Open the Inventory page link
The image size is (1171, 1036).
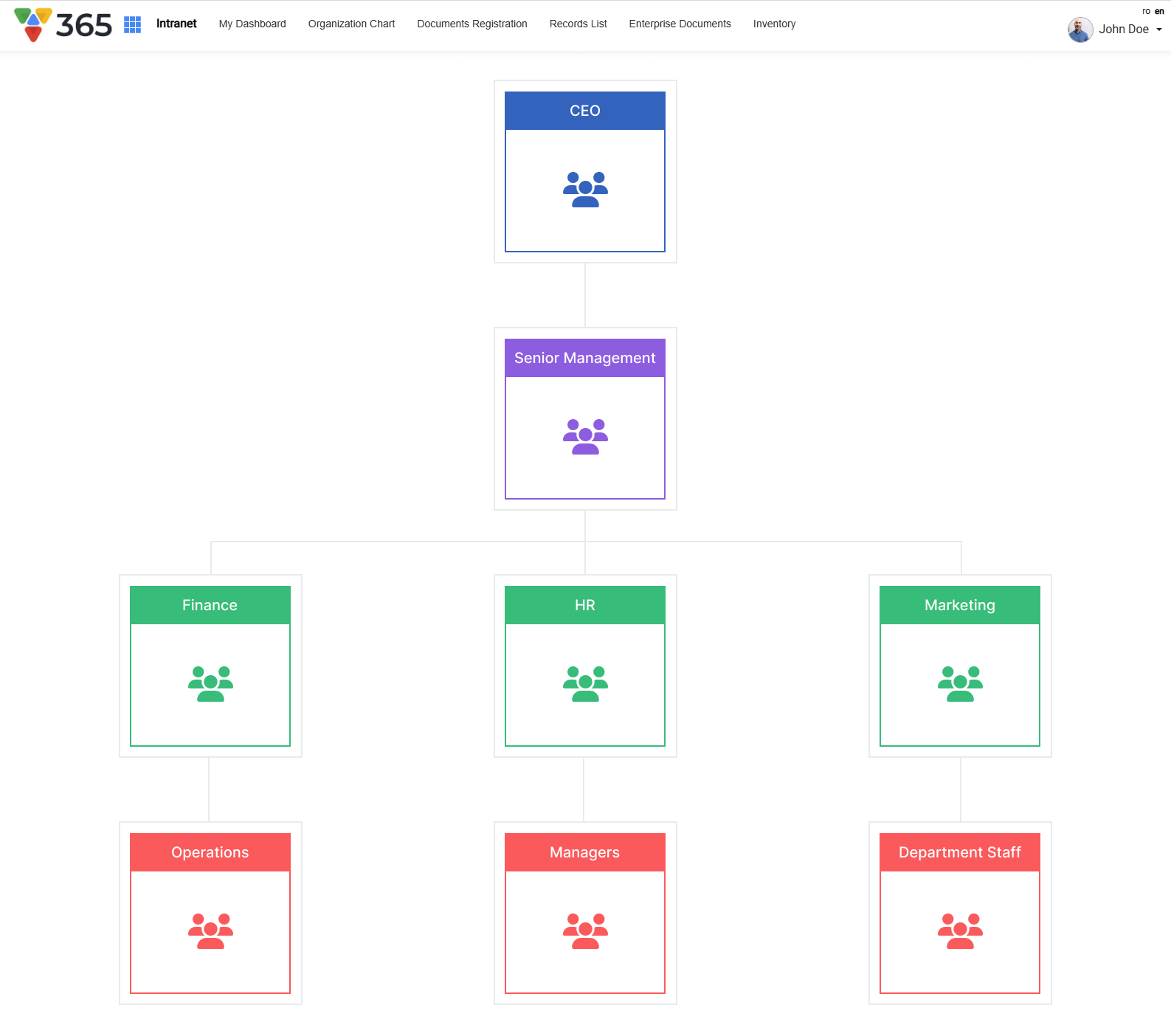(x=774, y=24)
